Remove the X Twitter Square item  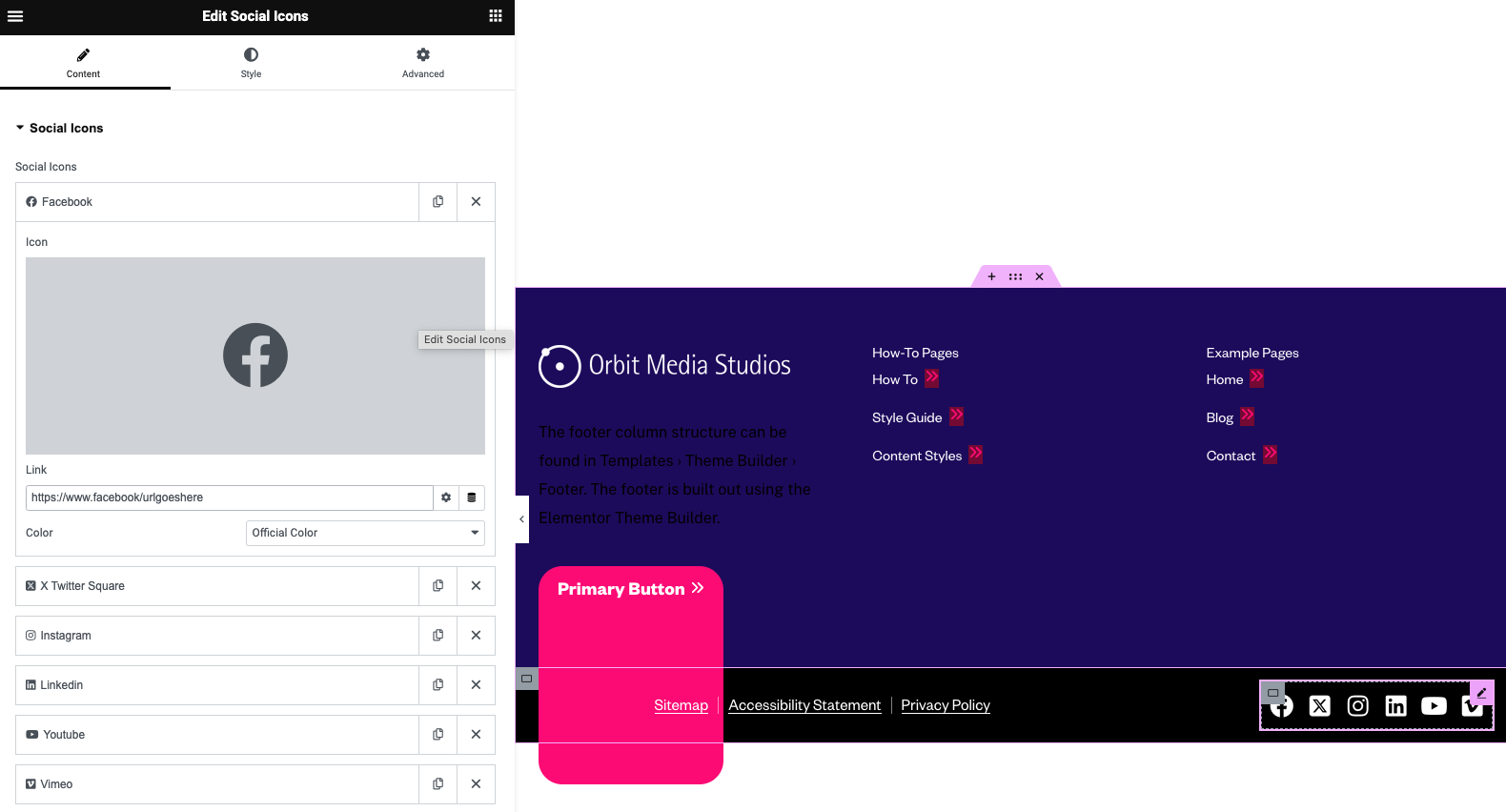(476, 586)
